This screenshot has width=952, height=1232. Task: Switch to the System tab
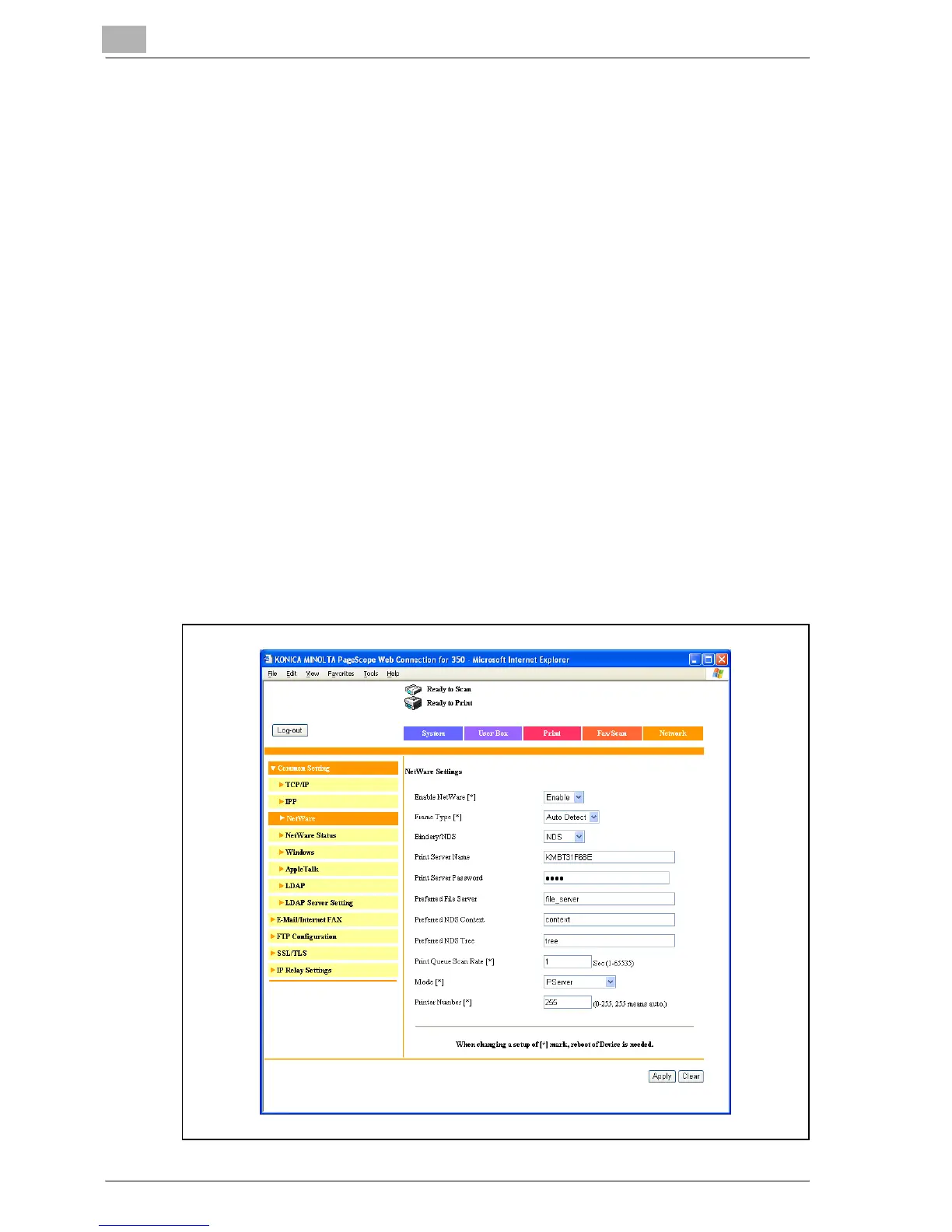[433, 733]
